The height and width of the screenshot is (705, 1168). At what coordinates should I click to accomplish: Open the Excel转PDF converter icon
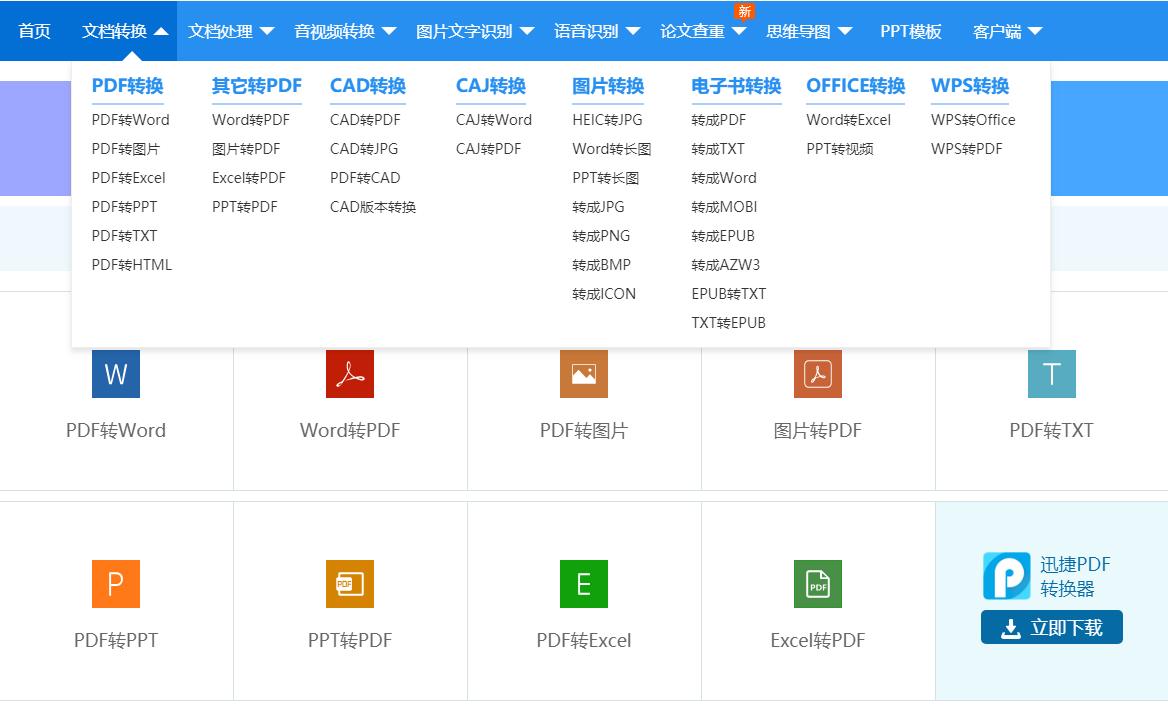click(x=818, y=583)
